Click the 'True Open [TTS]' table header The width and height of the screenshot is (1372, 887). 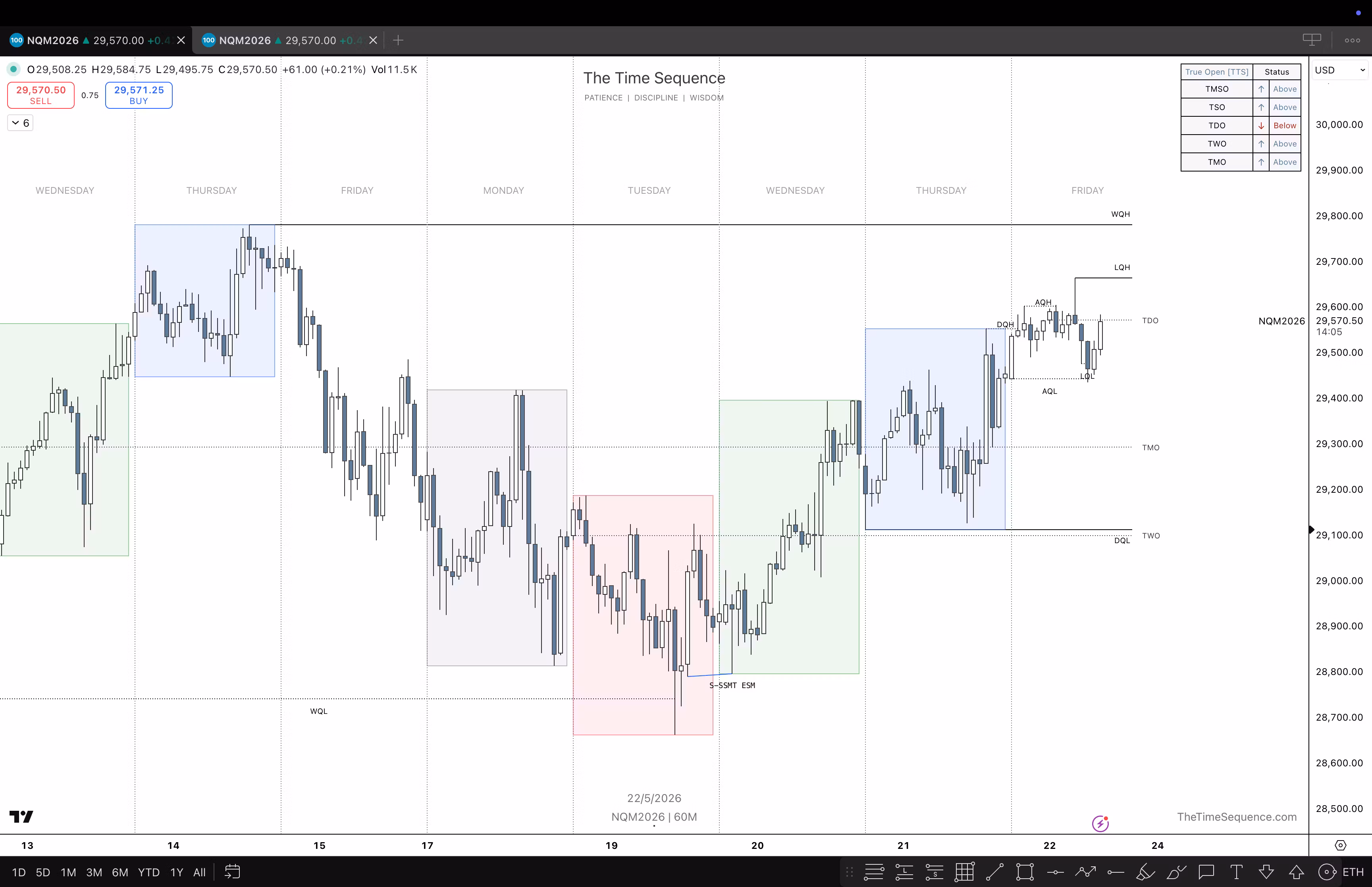coord(1216,72)
